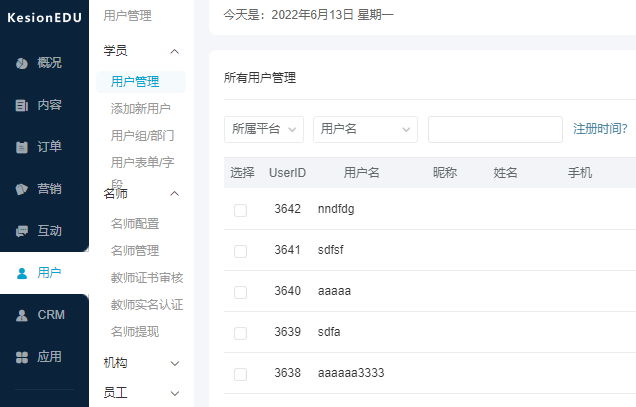
Task: Click the search keyword input field
Action: coord(495,129)
